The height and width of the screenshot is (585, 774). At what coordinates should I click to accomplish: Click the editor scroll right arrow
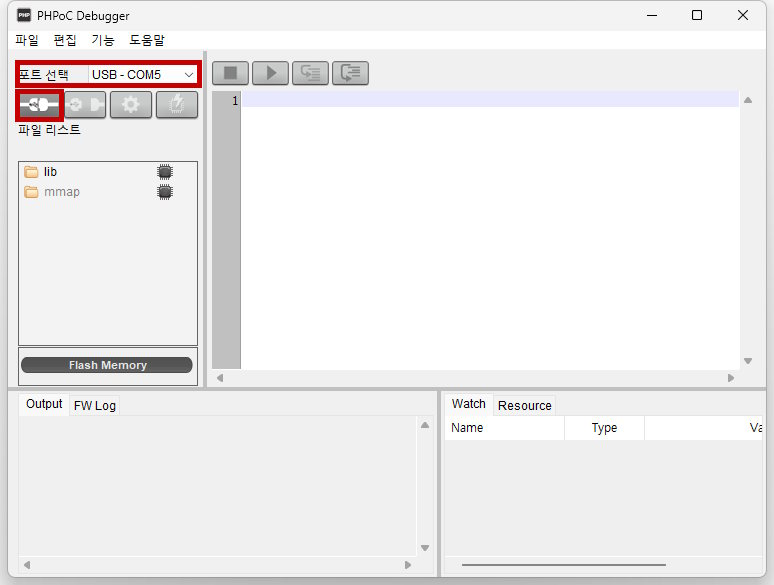(731, 378)
